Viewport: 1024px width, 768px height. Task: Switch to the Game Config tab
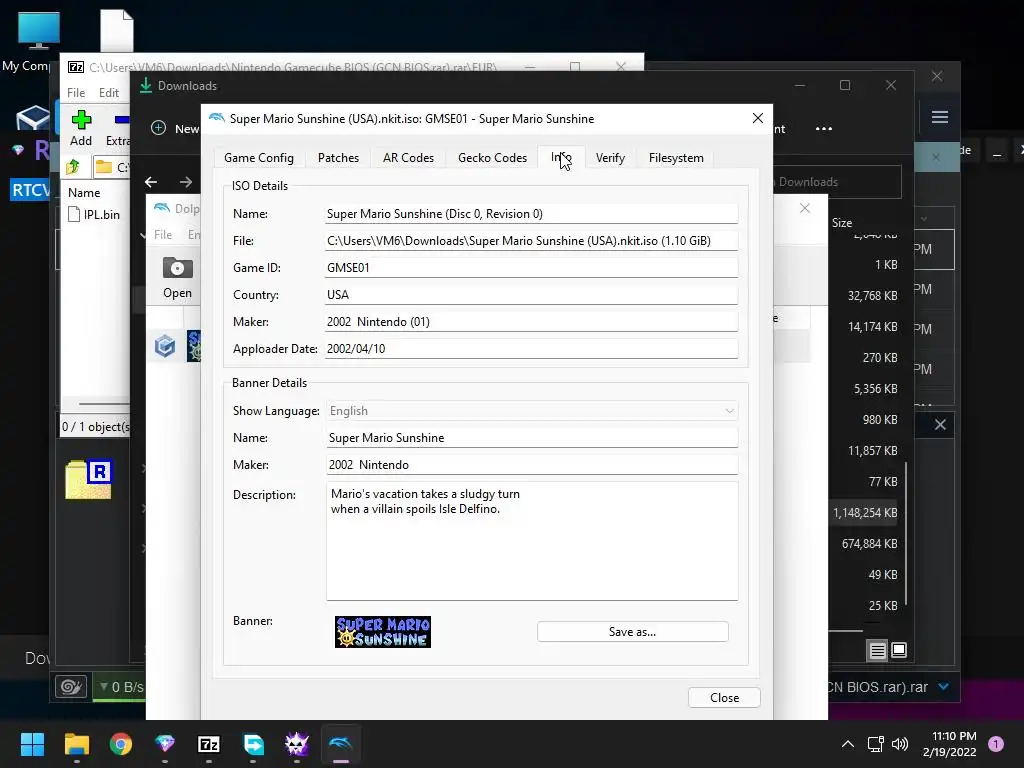pyautogui.click(x=259, y=157)
